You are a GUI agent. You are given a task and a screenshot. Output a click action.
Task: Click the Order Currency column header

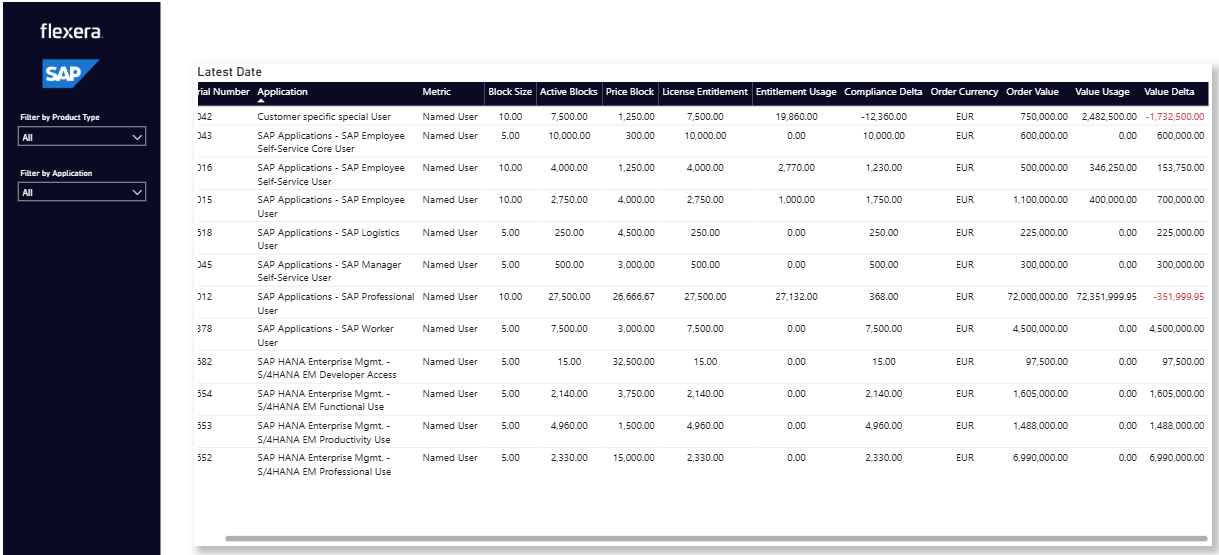(x=964, y=92)
